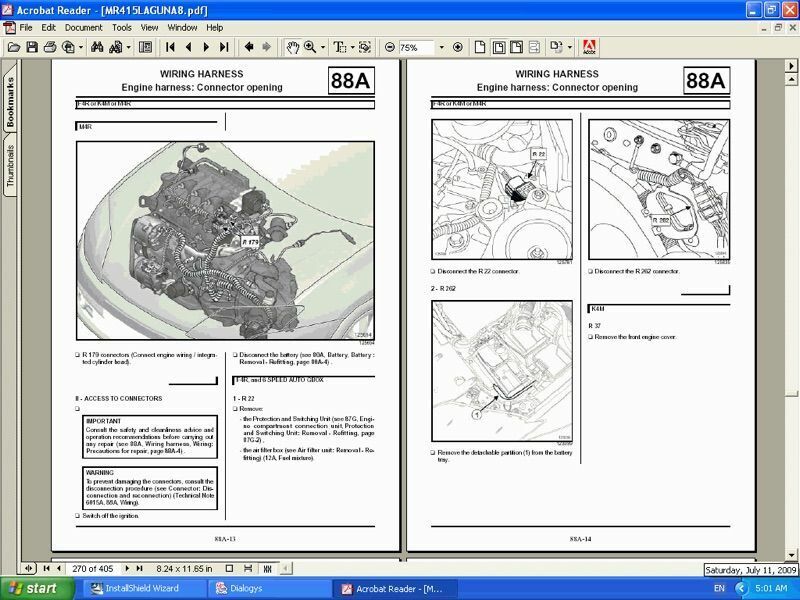Click the zoom out minus button

(390, 47)
